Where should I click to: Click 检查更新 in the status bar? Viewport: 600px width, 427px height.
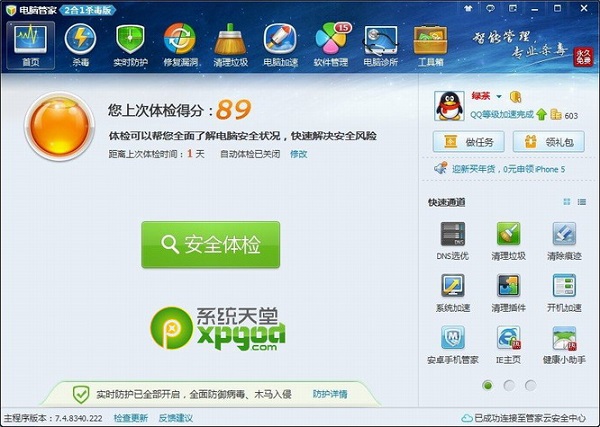tap(130, 418)
